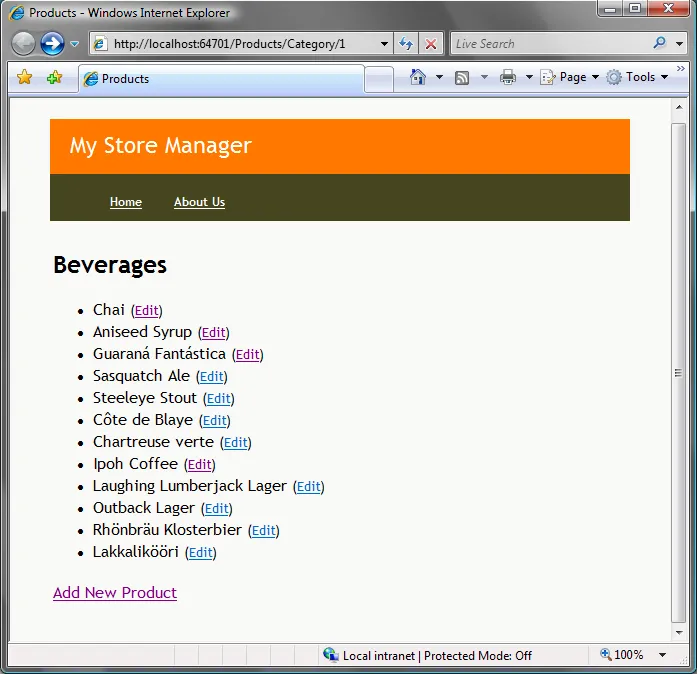Click the red Stop loading icon
This screenshot has height=674, width=697.
coord(431,44)
